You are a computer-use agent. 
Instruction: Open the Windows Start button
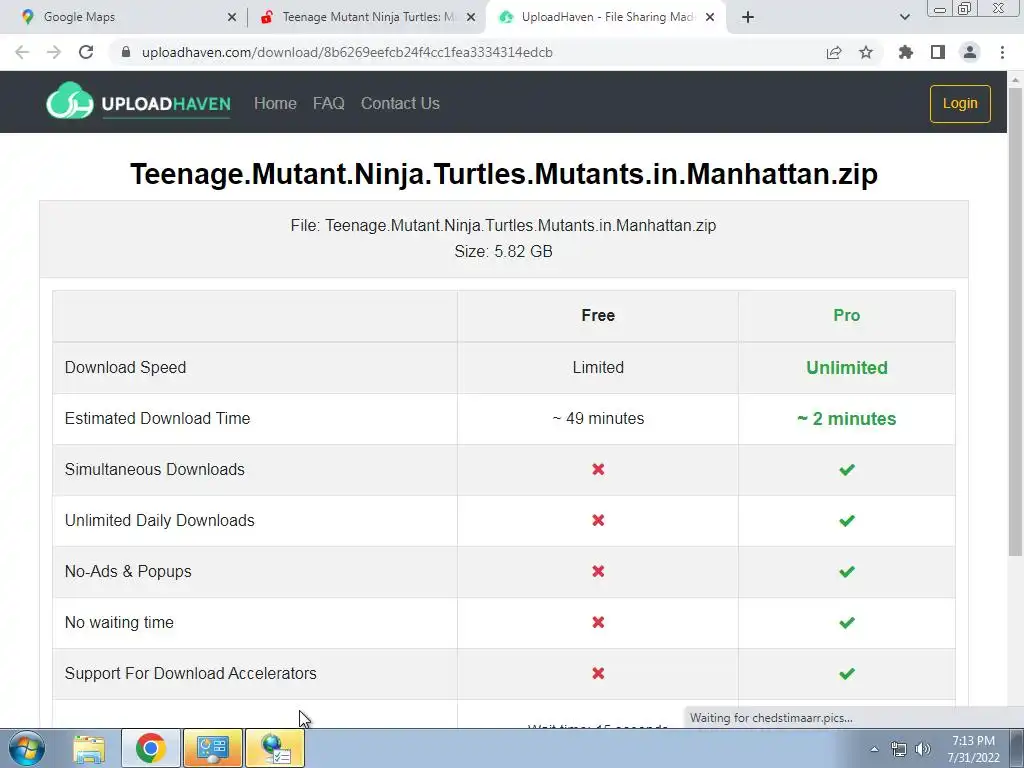coord(26,748)
